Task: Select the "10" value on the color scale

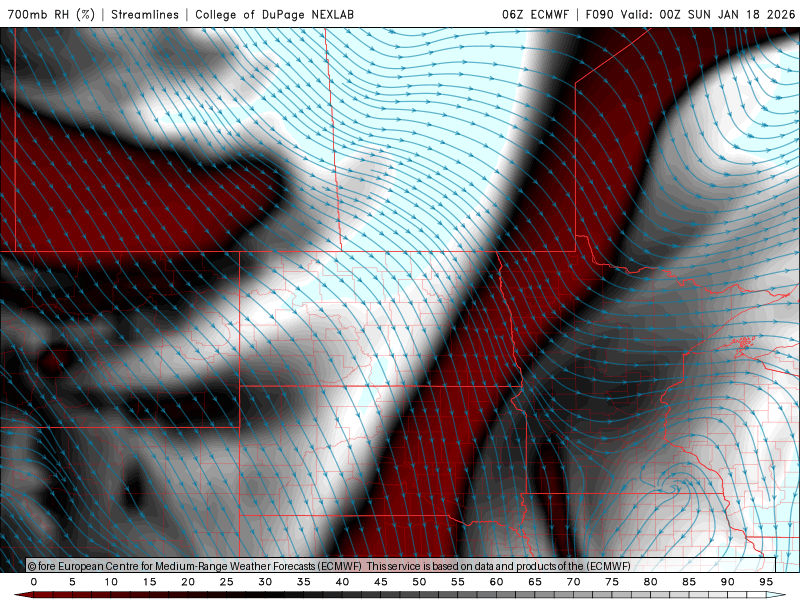Action: click(x=111, y=582)
